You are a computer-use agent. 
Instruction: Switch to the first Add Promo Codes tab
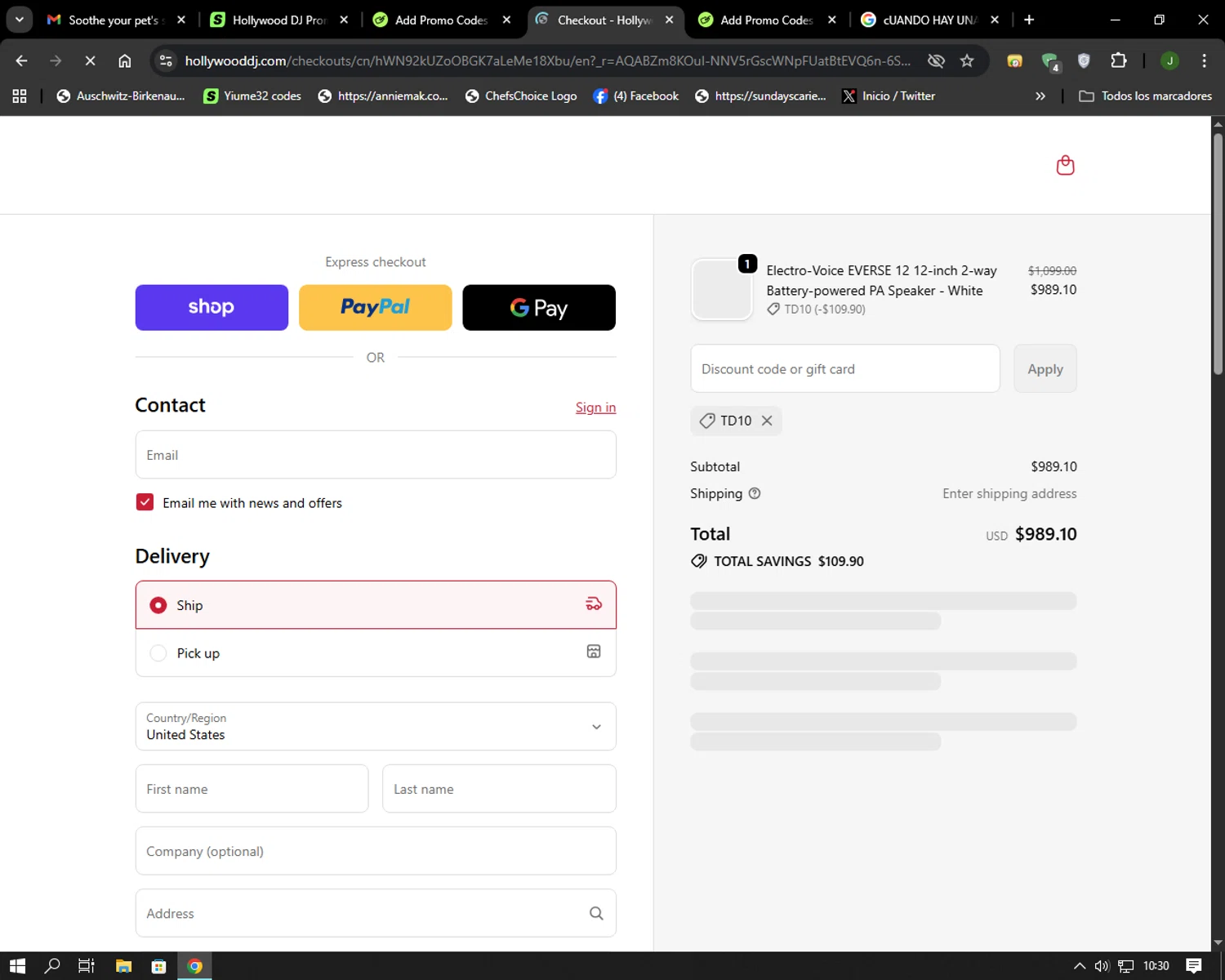click(x=441, y=20)
